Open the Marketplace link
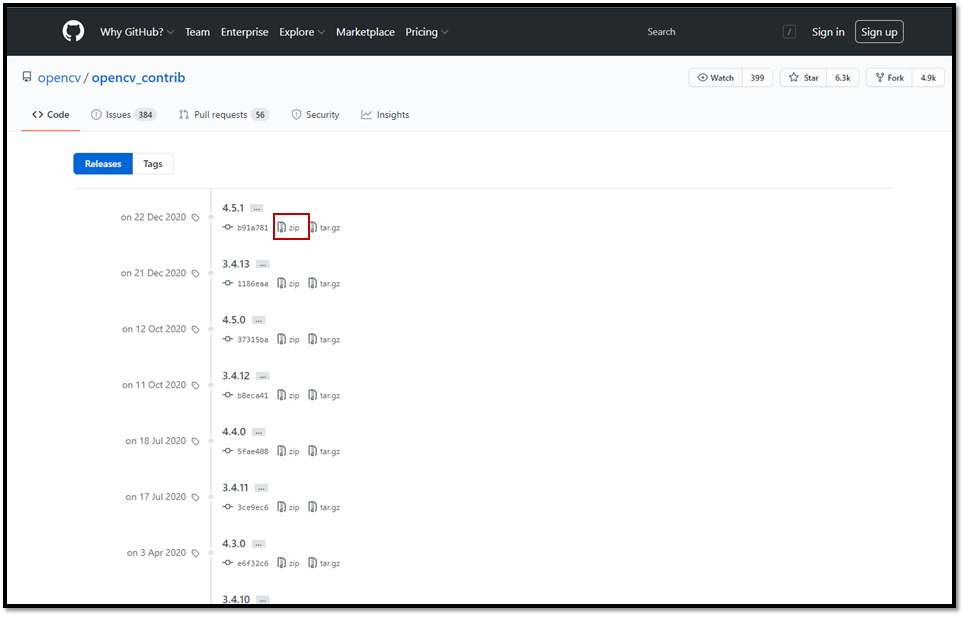This screenshot has height=617, width=965. [x=365, y=32]
